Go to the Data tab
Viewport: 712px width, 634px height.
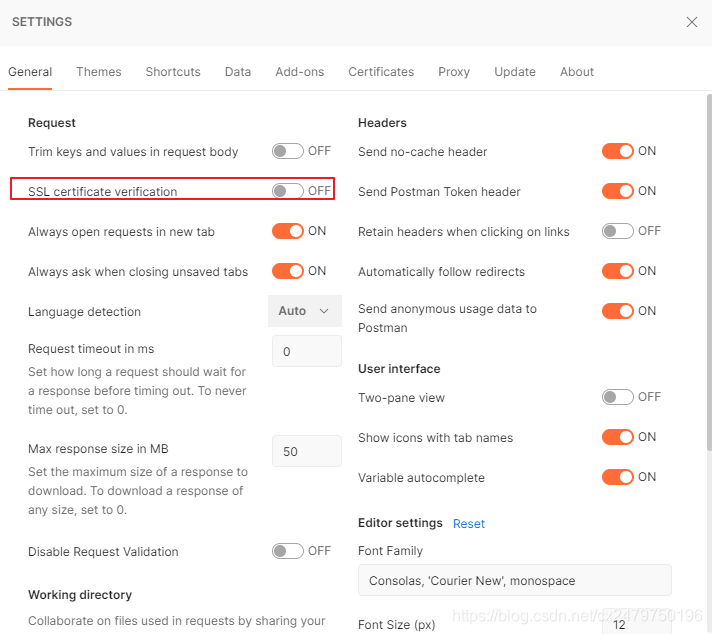[x=238, y=72]
